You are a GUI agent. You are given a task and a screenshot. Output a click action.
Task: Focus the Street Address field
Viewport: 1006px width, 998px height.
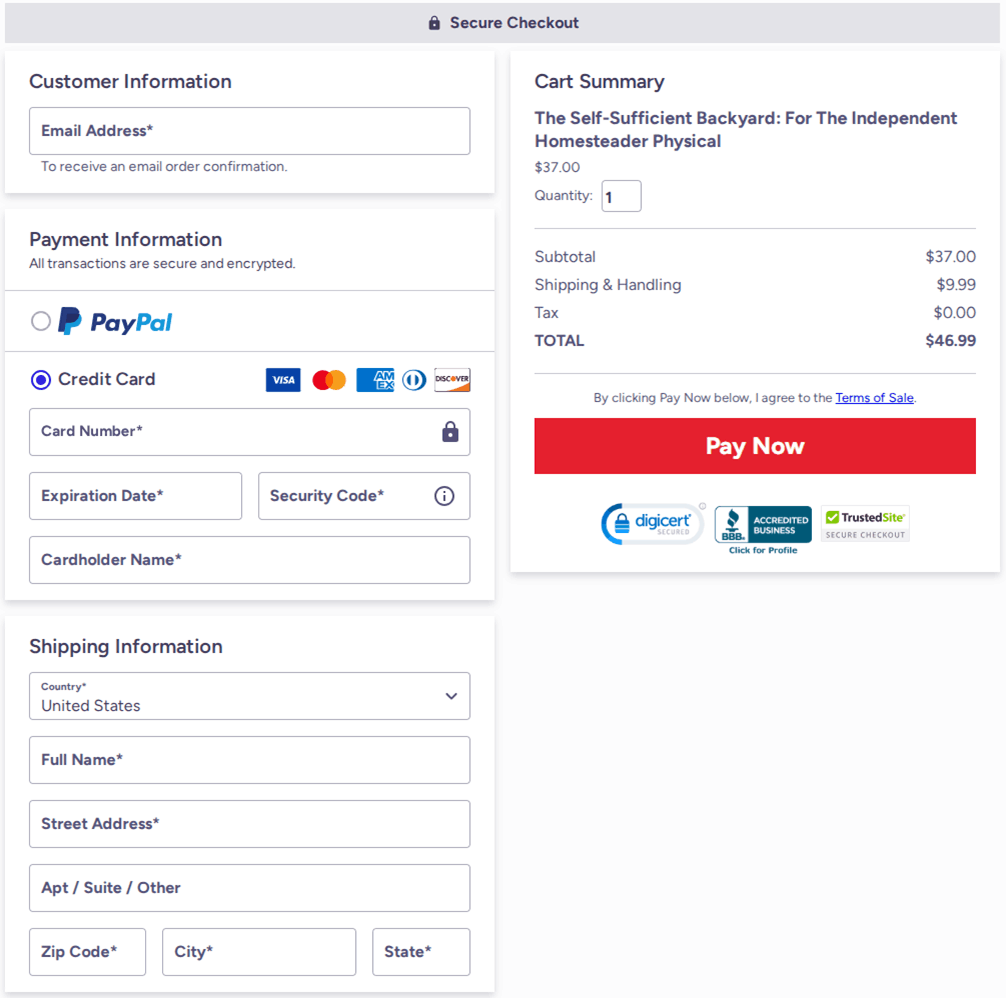point(249,824)
